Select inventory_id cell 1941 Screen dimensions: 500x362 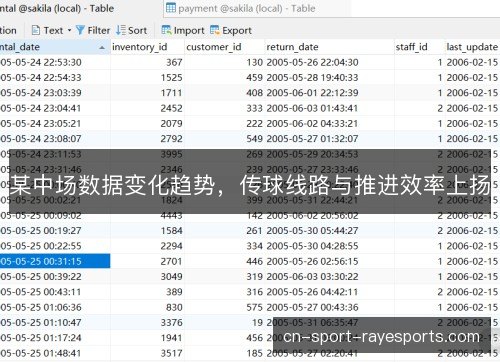(x=147, y=338)
